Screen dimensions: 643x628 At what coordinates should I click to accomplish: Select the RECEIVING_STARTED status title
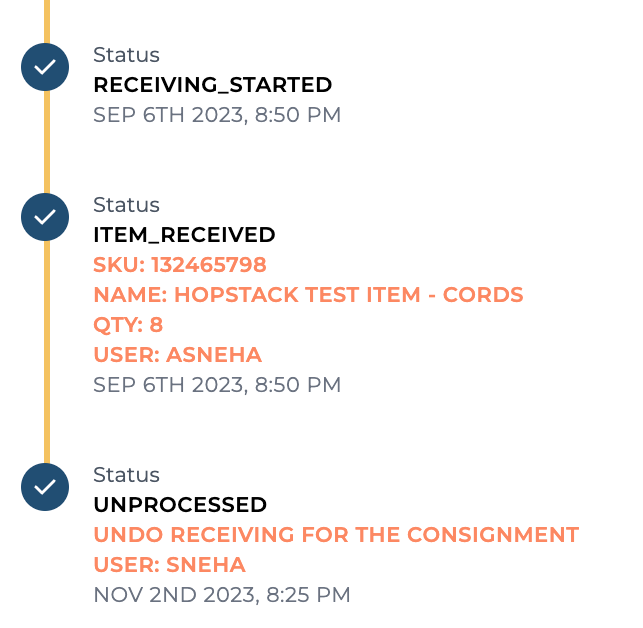[212, 85]
